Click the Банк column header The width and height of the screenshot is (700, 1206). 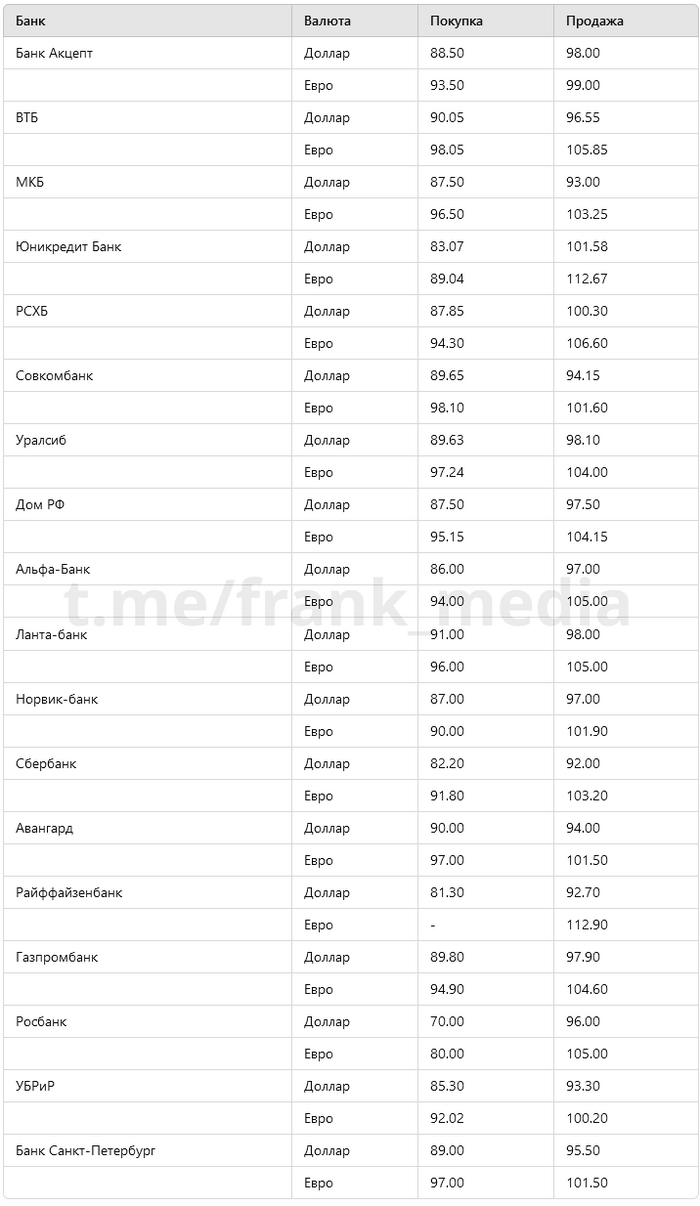point(30,21)
